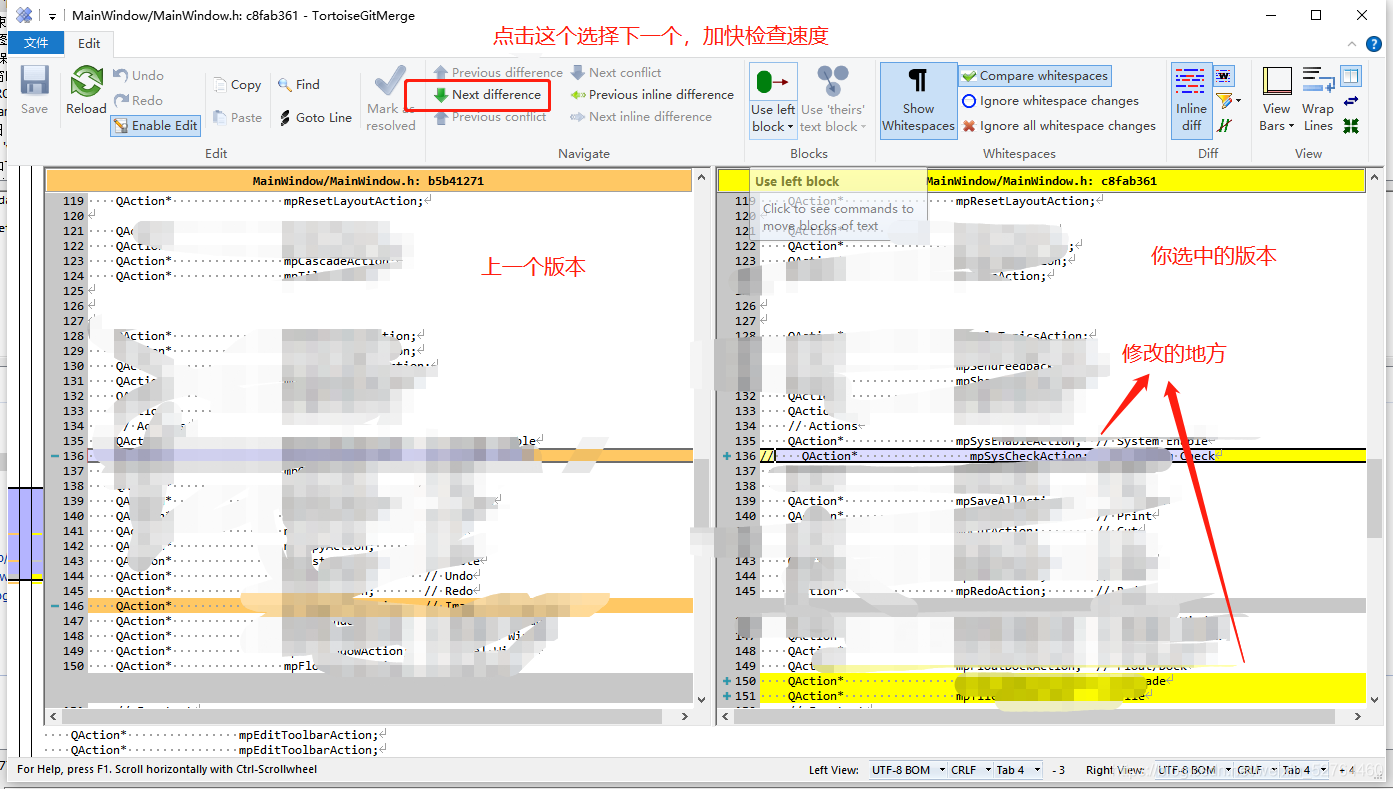Image resolution: width=1393 pixels, height=789 pixels.
Task: Open the 文件 file tab
Action: 36,43
